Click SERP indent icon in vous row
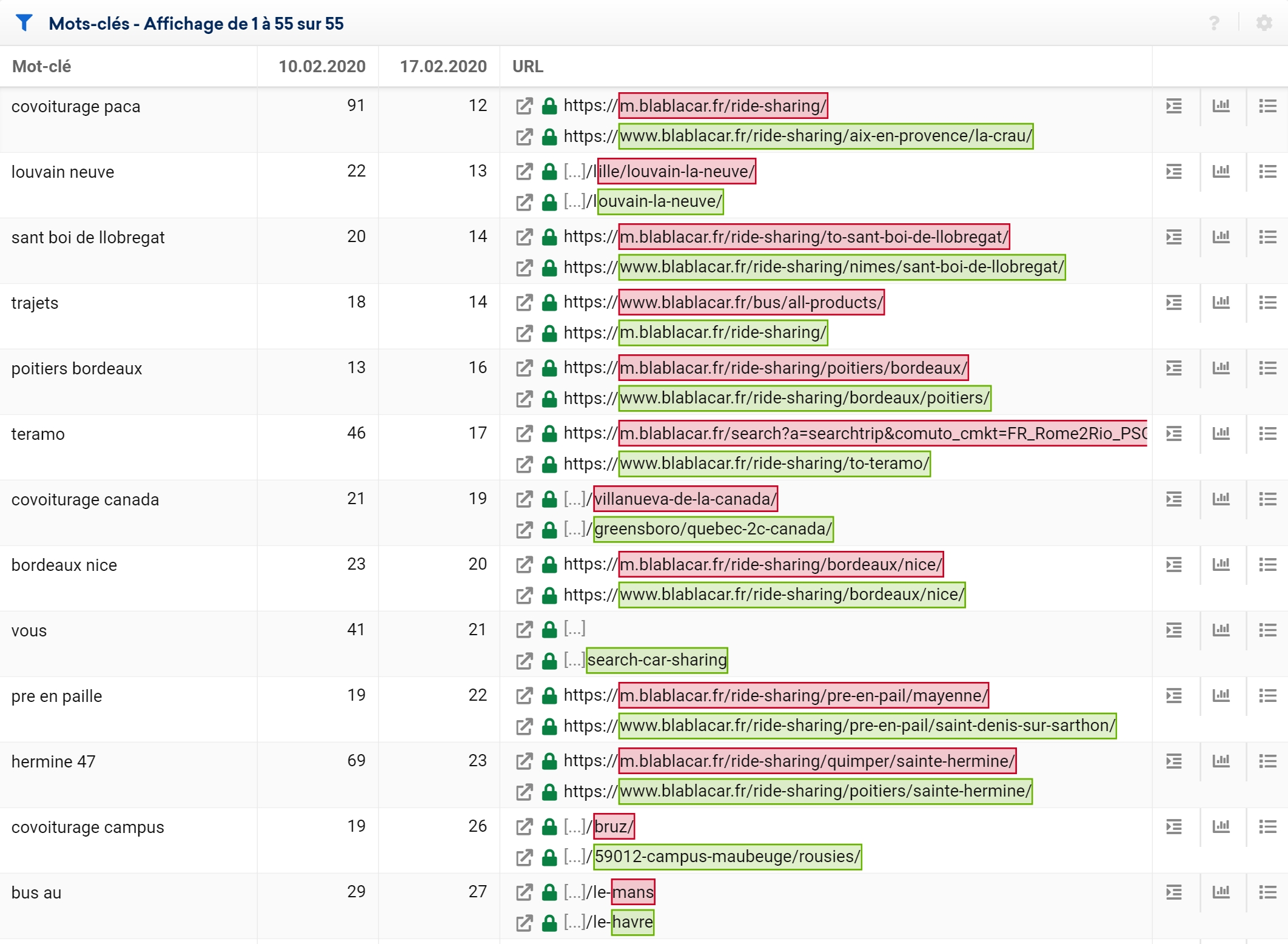1288x944 pixels. tap(1174, 630)
